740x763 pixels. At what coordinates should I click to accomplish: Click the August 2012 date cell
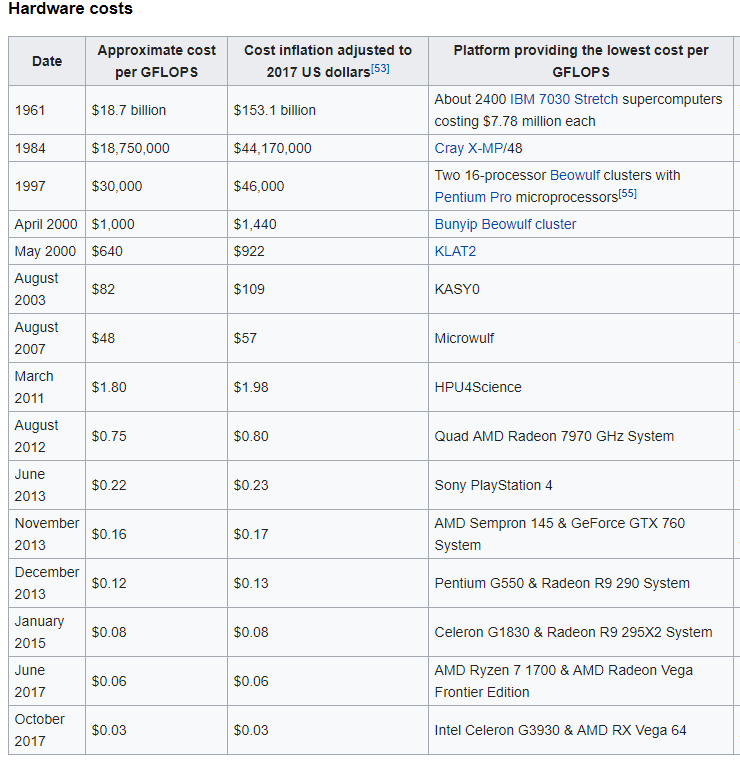[x=47, y=436]
